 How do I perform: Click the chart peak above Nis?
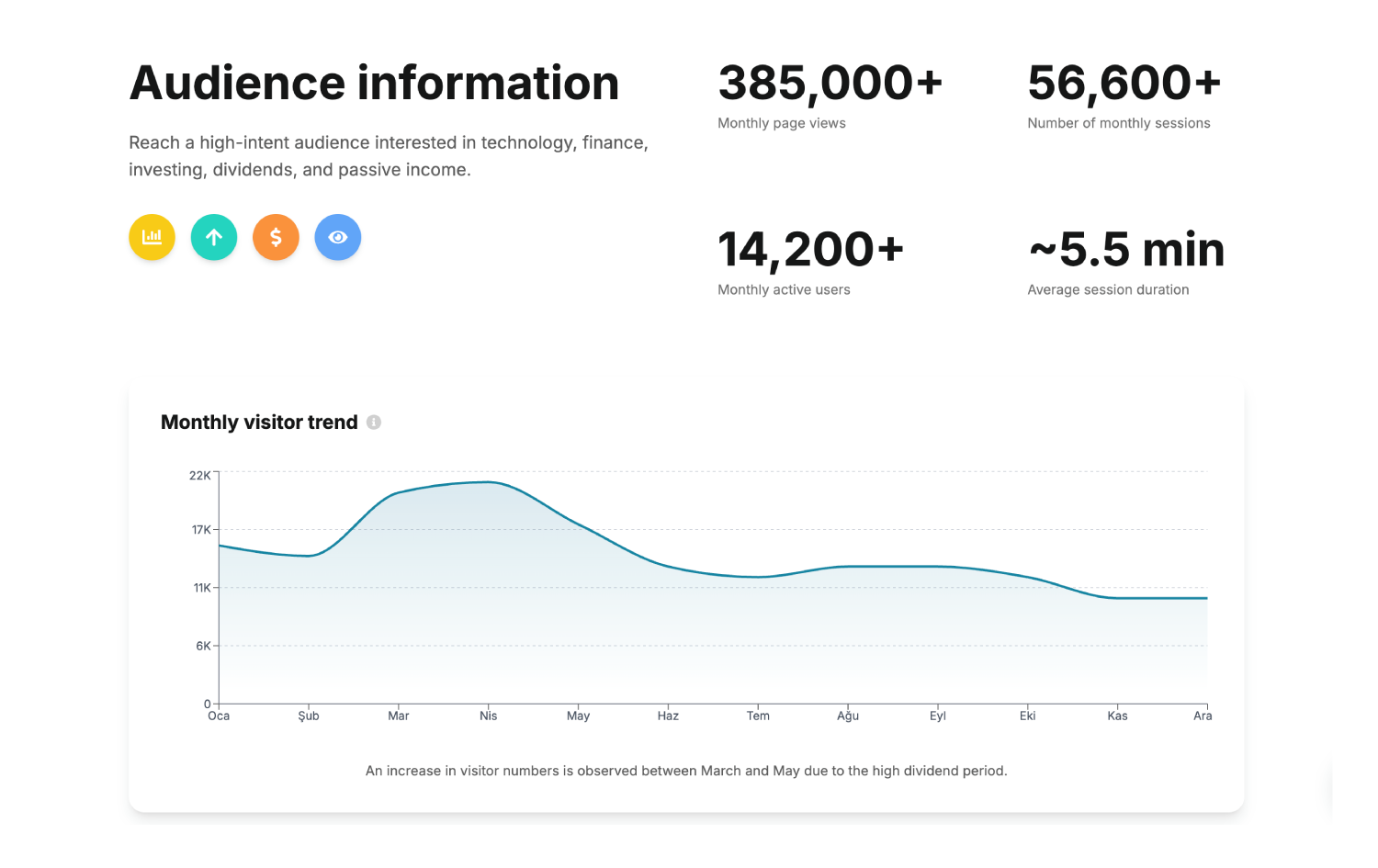[x=488, y=482]
